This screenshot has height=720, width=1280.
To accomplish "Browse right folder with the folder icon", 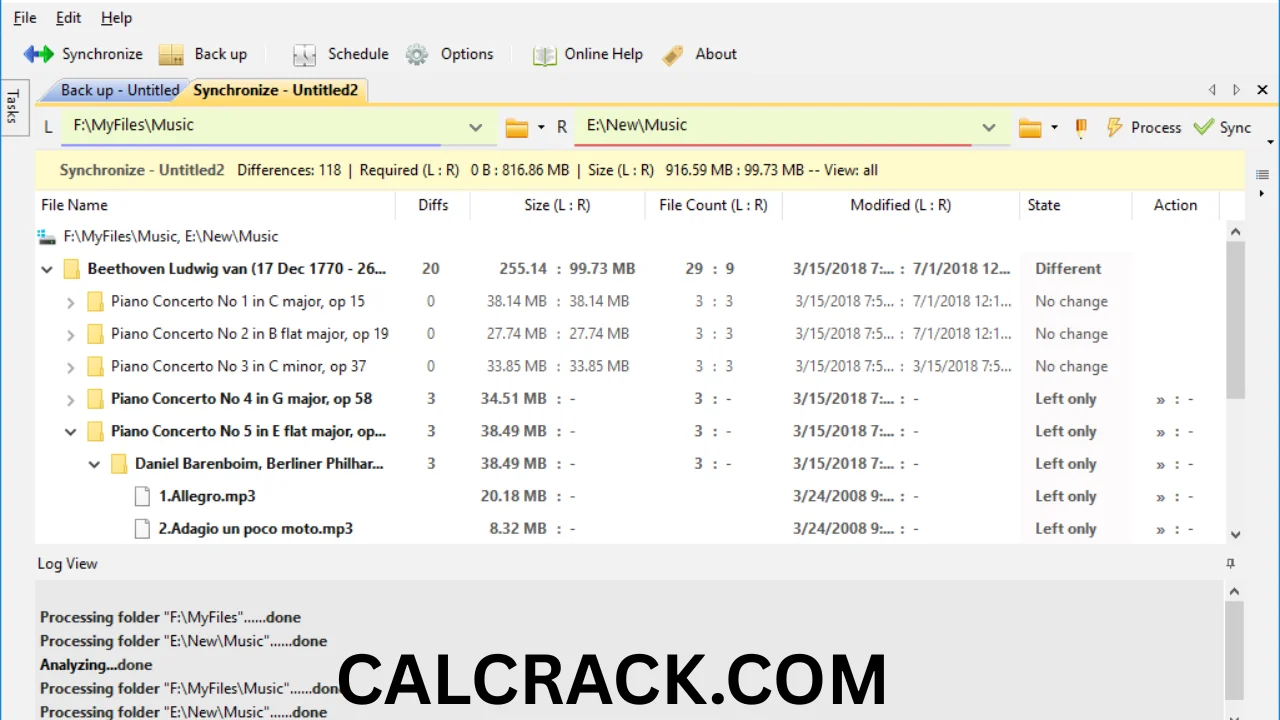I will pos(1030,127).
